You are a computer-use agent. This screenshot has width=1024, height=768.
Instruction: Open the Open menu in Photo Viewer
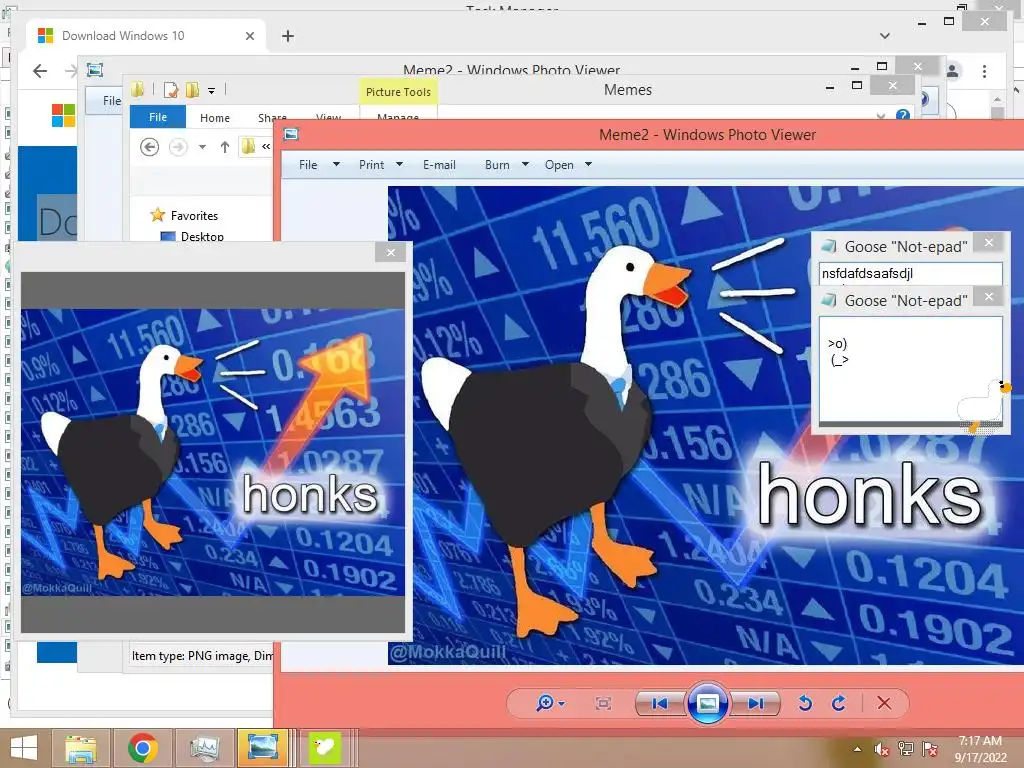(x=559, y=165)
